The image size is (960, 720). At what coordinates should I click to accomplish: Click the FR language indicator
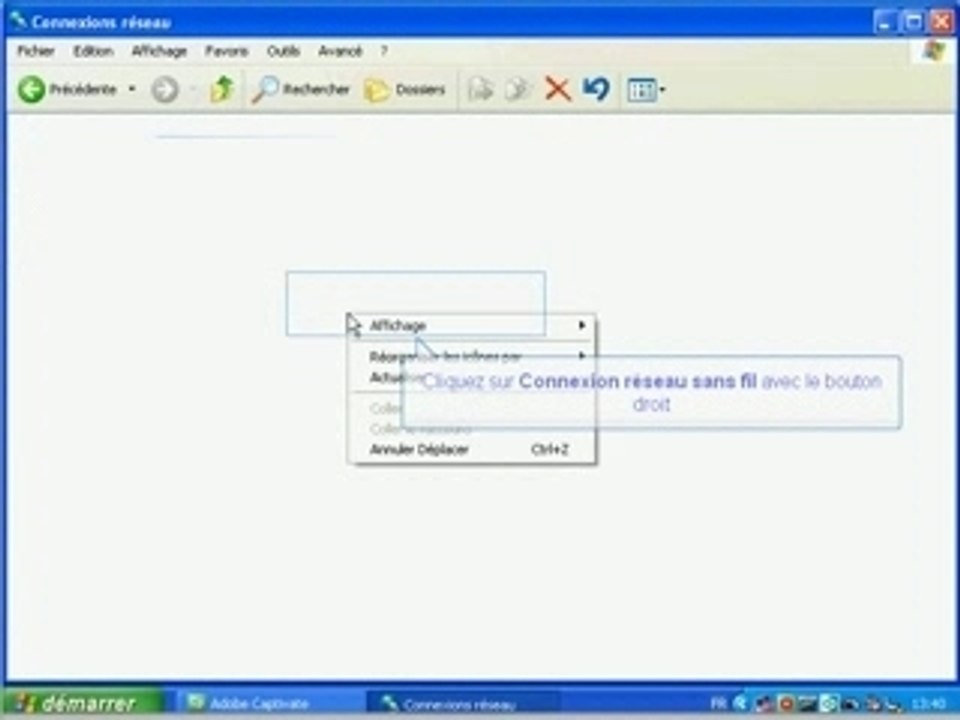click(x=718, y=703)
